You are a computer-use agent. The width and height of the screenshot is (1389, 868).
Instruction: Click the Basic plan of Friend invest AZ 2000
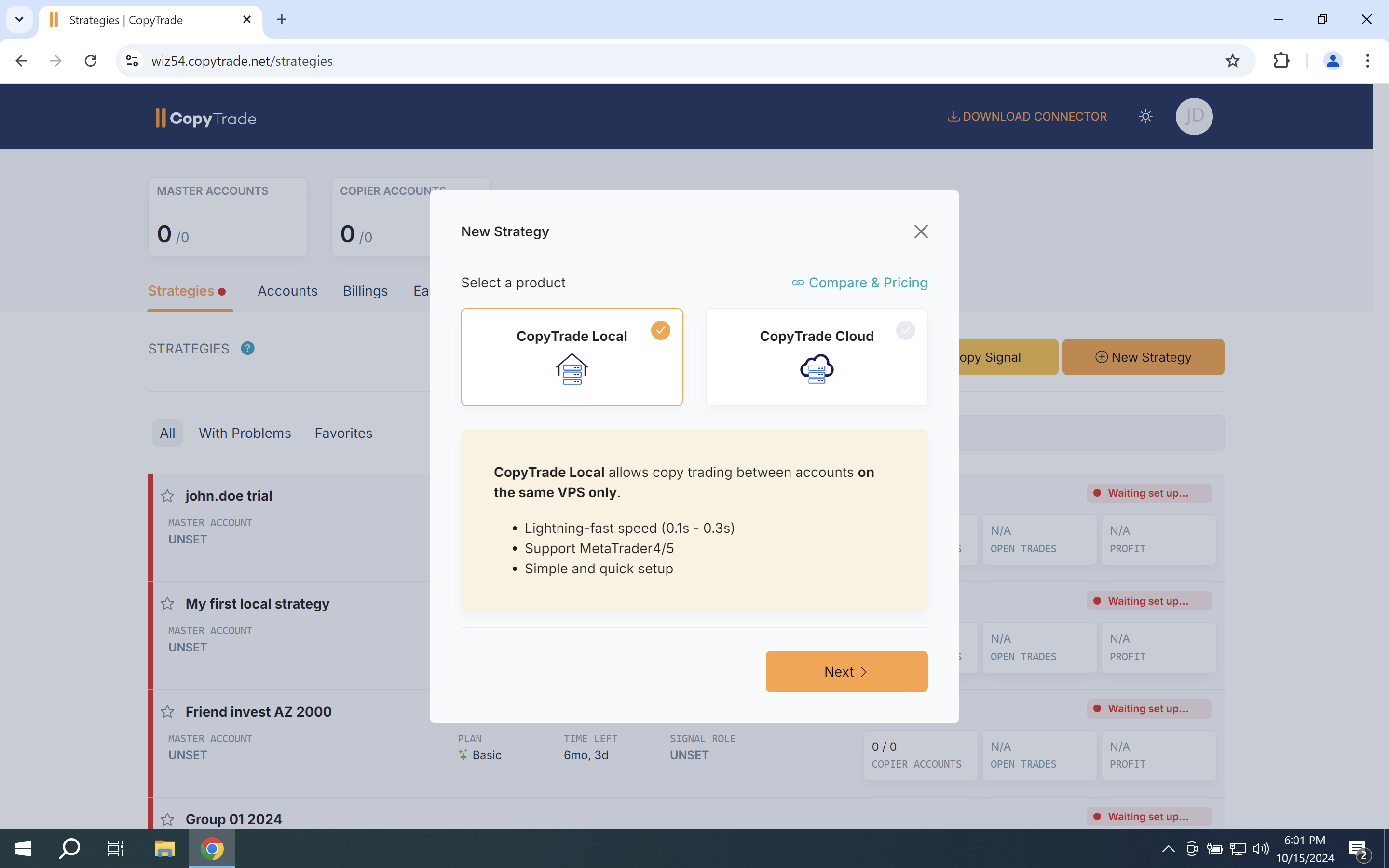pyautogui.click(x=480, y=755)
